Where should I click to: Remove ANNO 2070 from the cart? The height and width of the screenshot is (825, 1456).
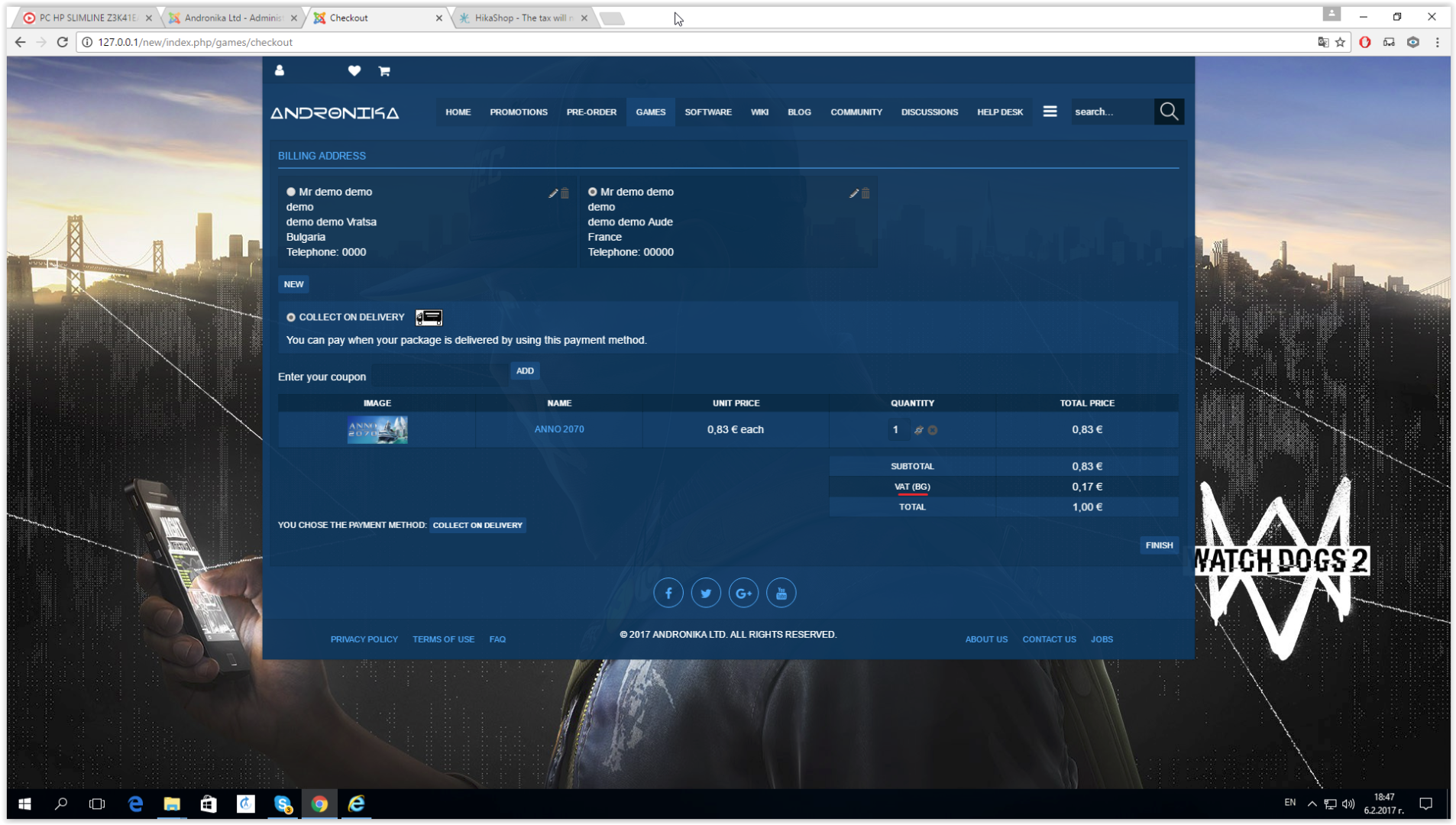[933, 430]
